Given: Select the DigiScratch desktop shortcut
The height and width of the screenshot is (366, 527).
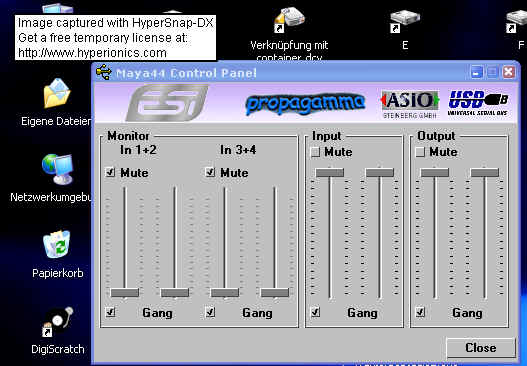Looking at the screenshot, I should 57,322.
